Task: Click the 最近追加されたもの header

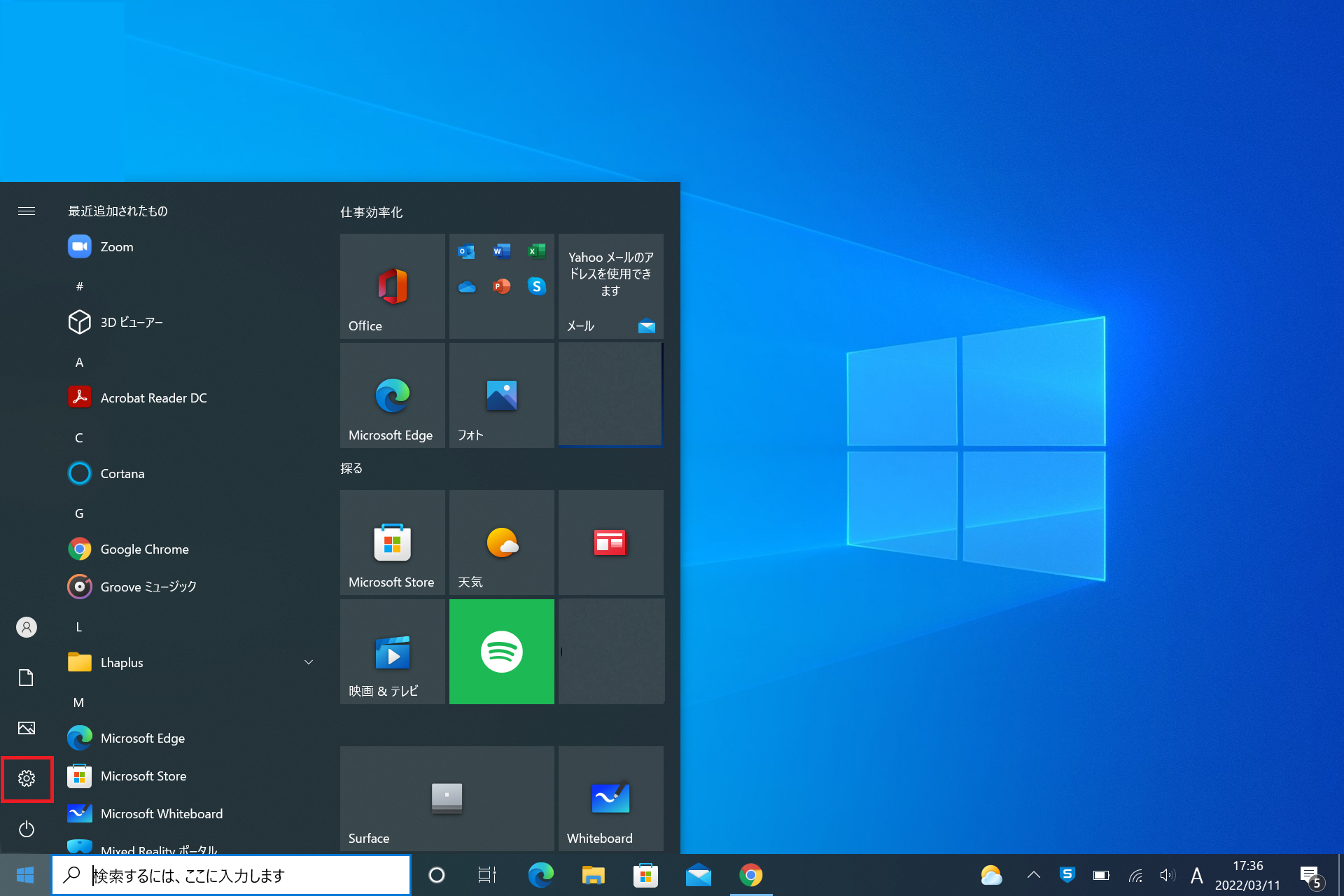Action: (118, 211)
